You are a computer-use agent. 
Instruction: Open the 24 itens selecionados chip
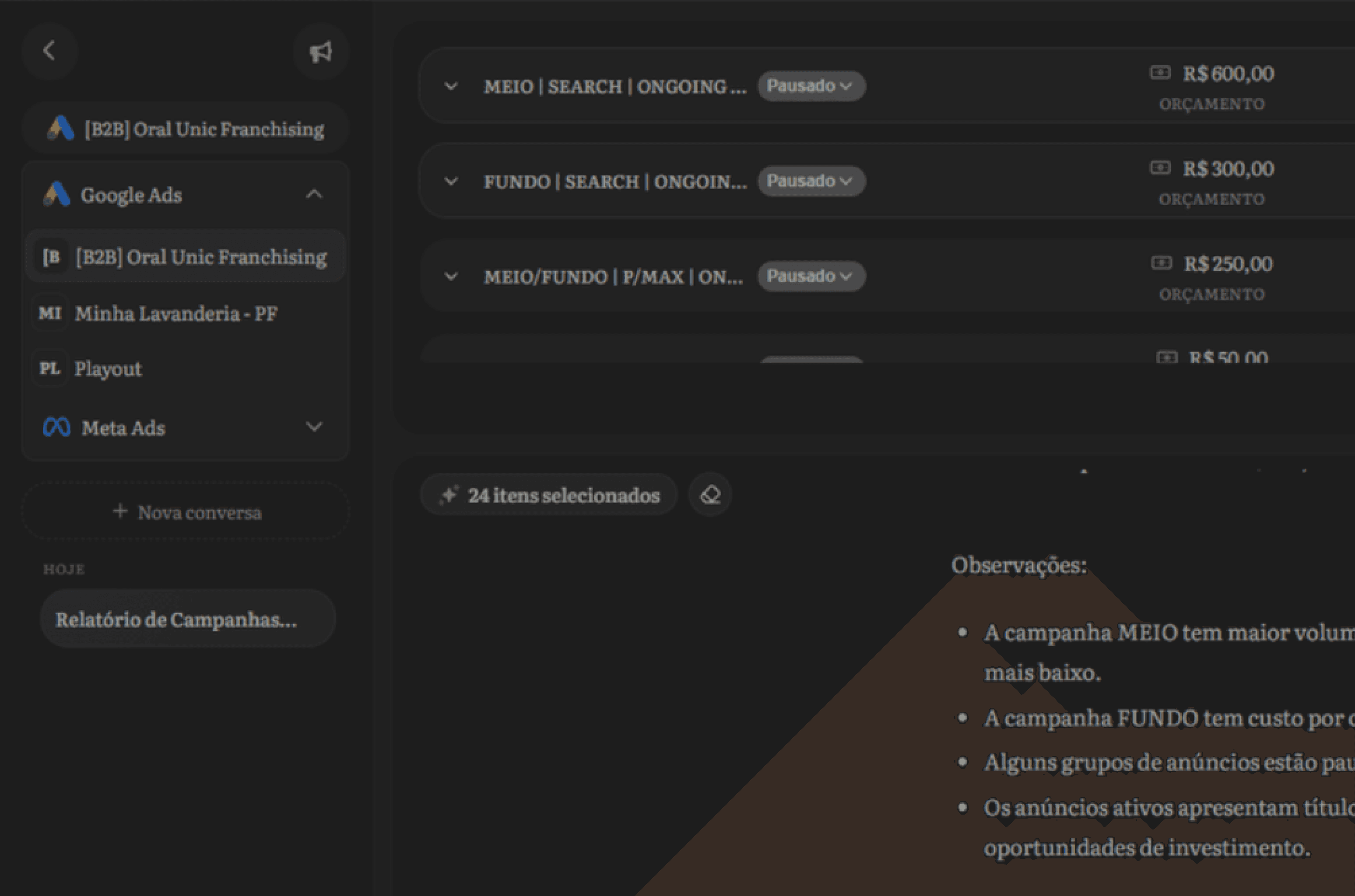[549, 495]
